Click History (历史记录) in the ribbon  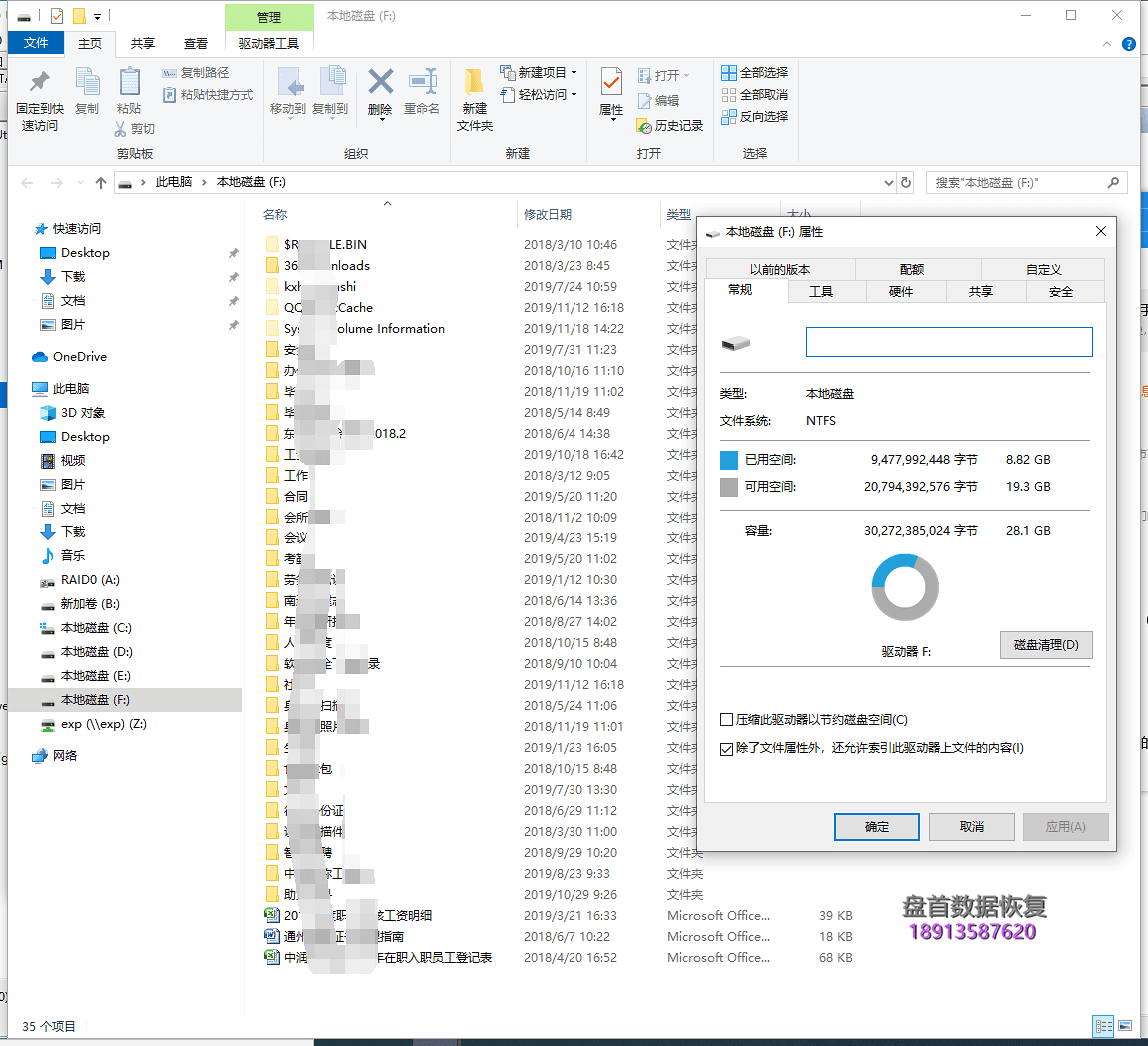[669, 126]
